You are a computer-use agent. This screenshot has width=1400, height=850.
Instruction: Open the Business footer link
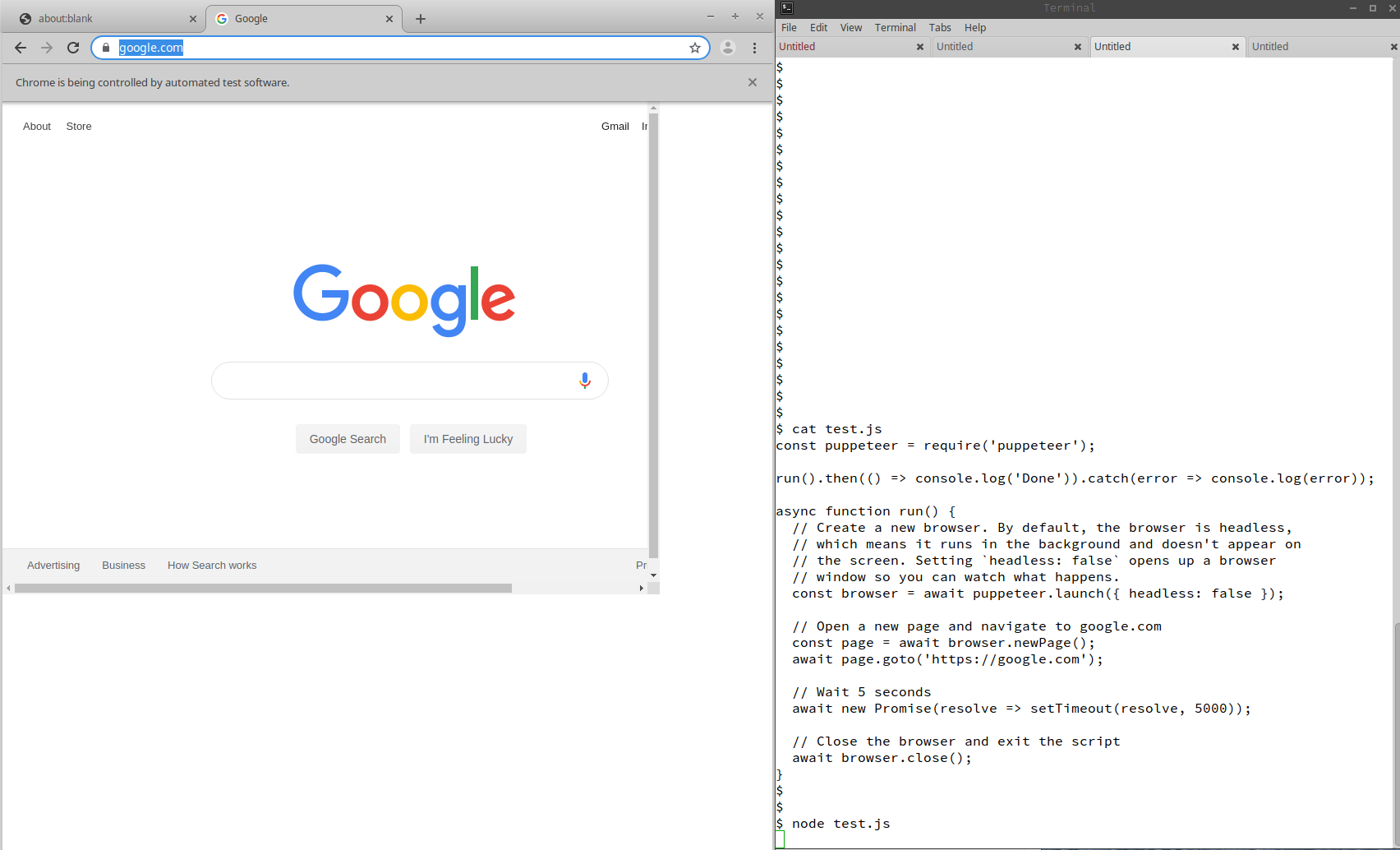pos(123,566)
